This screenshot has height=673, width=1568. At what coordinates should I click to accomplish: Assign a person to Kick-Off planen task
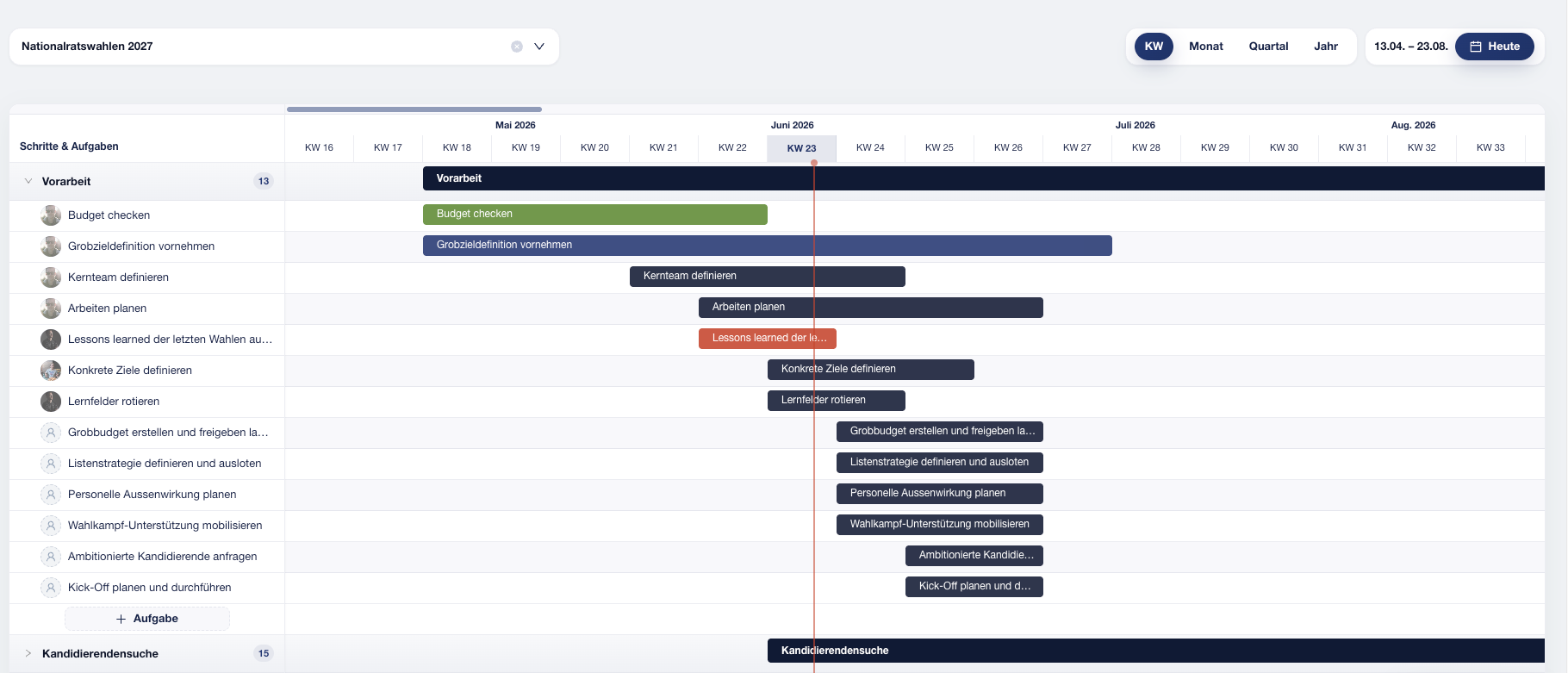(51, 588)
